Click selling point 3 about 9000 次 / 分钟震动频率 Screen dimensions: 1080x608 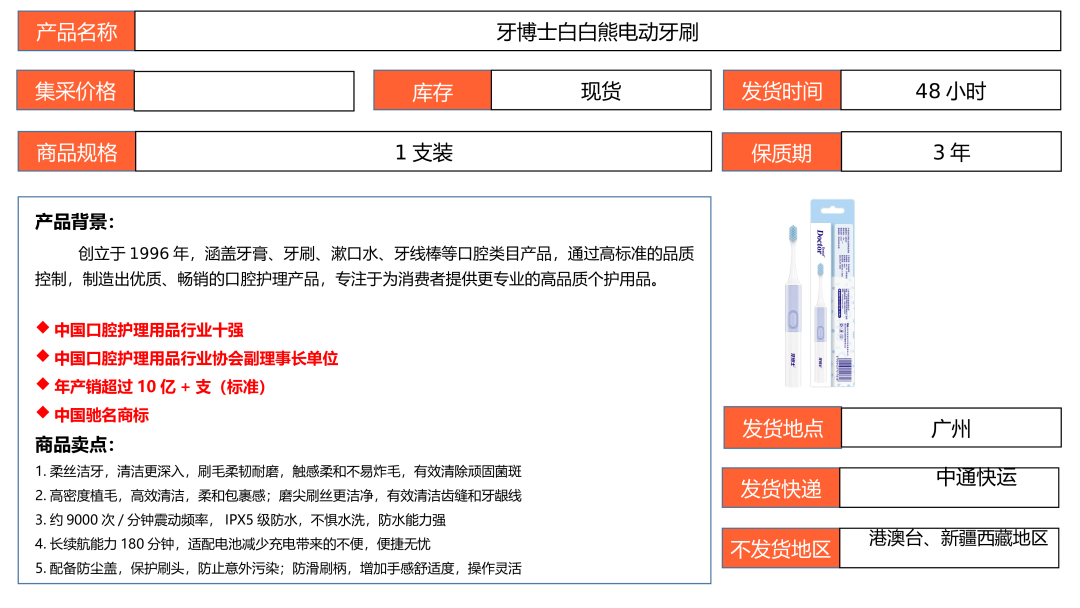[x=240, y=519]
